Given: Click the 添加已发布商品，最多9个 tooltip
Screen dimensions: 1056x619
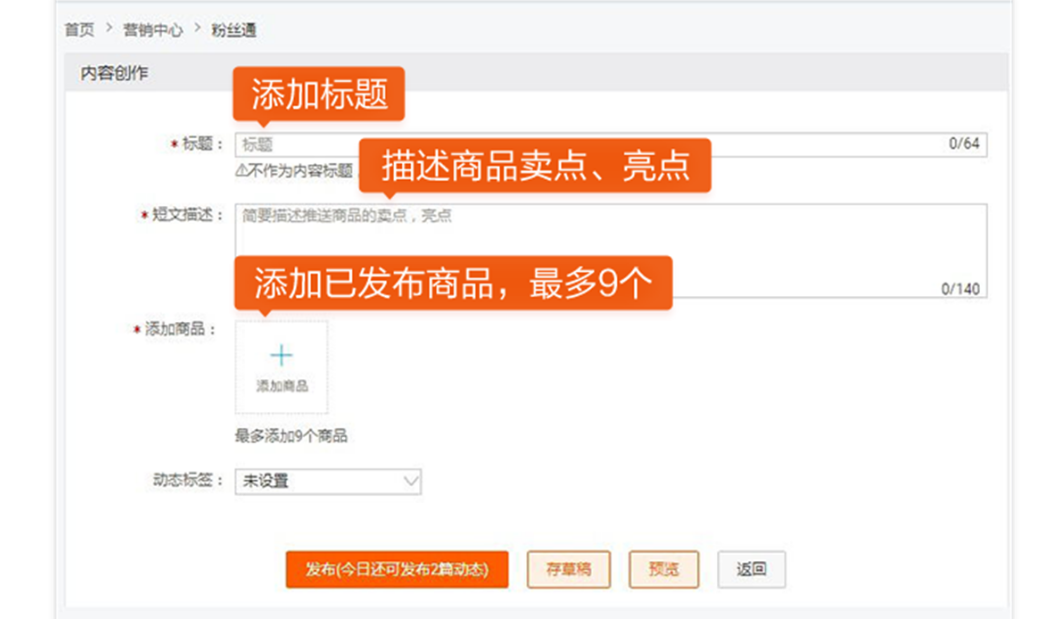Looking at the screenshot, I should pos(452,283).
